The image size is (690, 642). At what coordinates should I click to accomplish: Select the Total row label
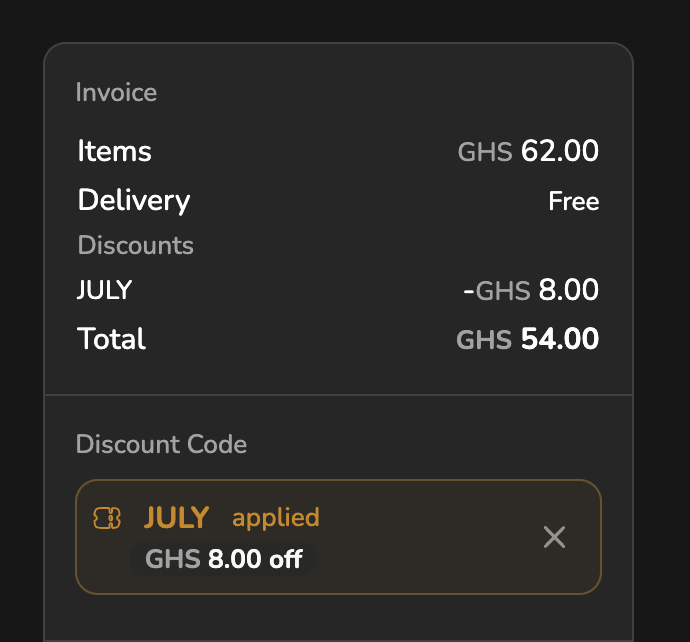pyautogui.click(x=112, y=339)
